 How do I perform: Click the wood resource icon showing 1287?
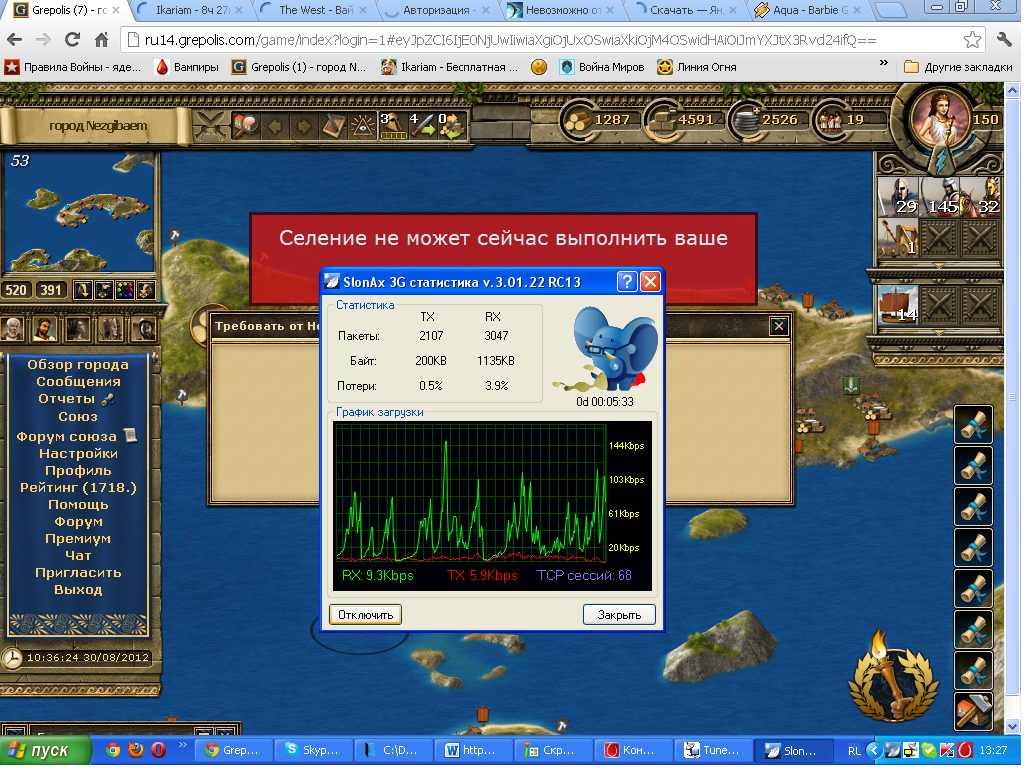pyautogui.click(x=578, y=121)
